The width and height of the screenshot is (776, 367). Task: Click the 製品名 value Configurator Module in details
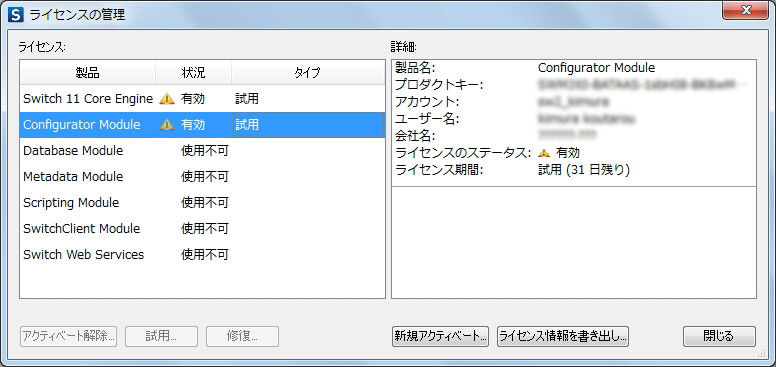click(x=596, y=68)
